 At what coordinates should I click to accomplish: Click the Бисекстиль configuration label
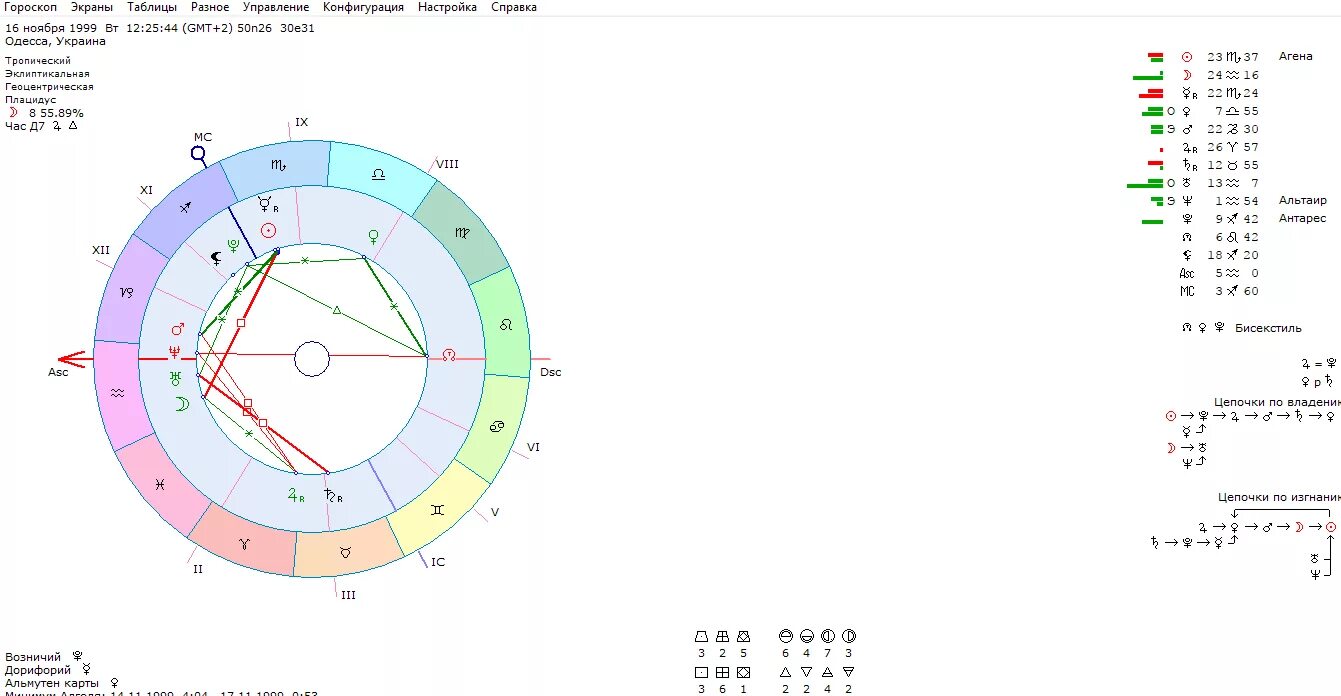click(x=1268, y=328)
